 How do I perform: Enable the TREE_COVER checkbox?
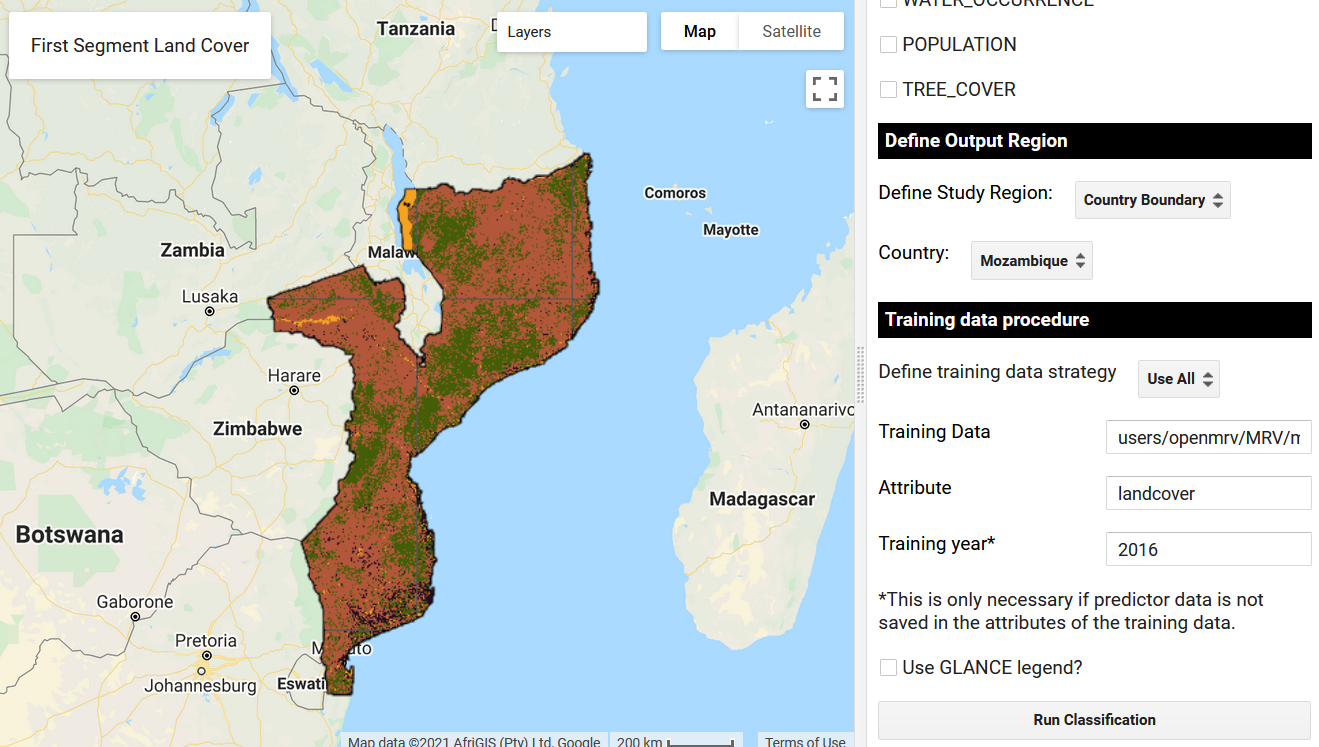pyautogui.click(x=888, y=90)
